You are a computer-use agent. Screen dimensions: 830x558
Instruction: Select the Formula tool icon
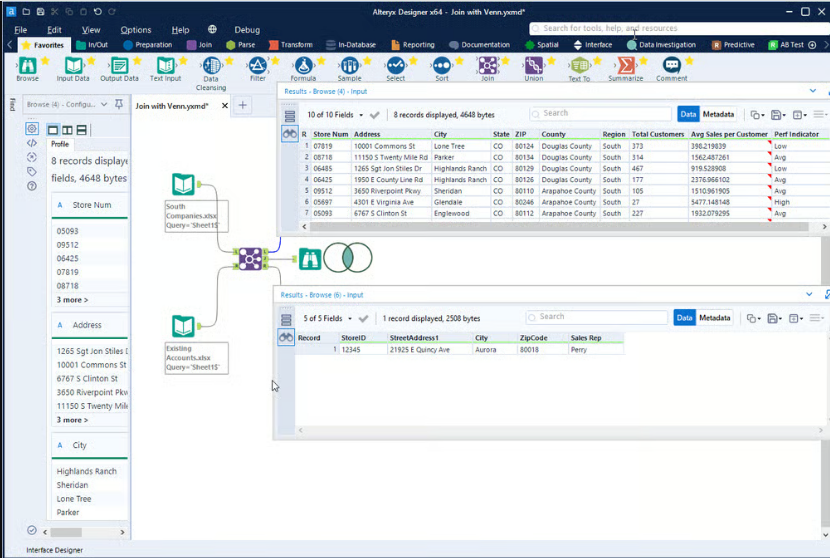pos(303,66)
